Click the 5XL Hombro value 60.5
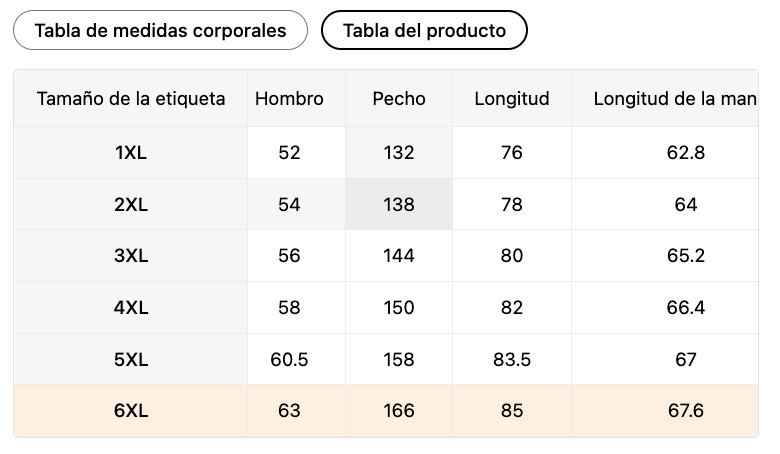 (x=289, y=359)
